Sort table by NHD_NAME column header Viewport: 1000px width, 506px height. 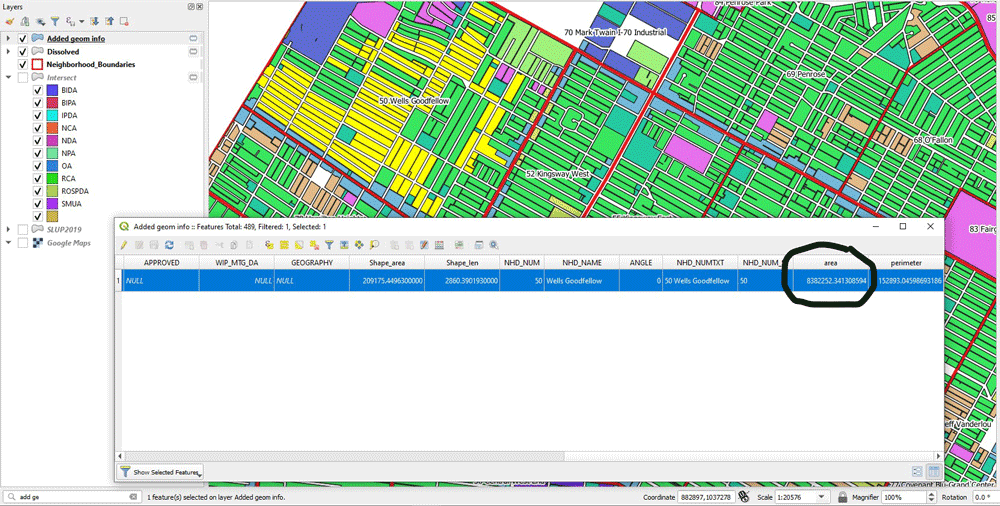tap(582, 262)
